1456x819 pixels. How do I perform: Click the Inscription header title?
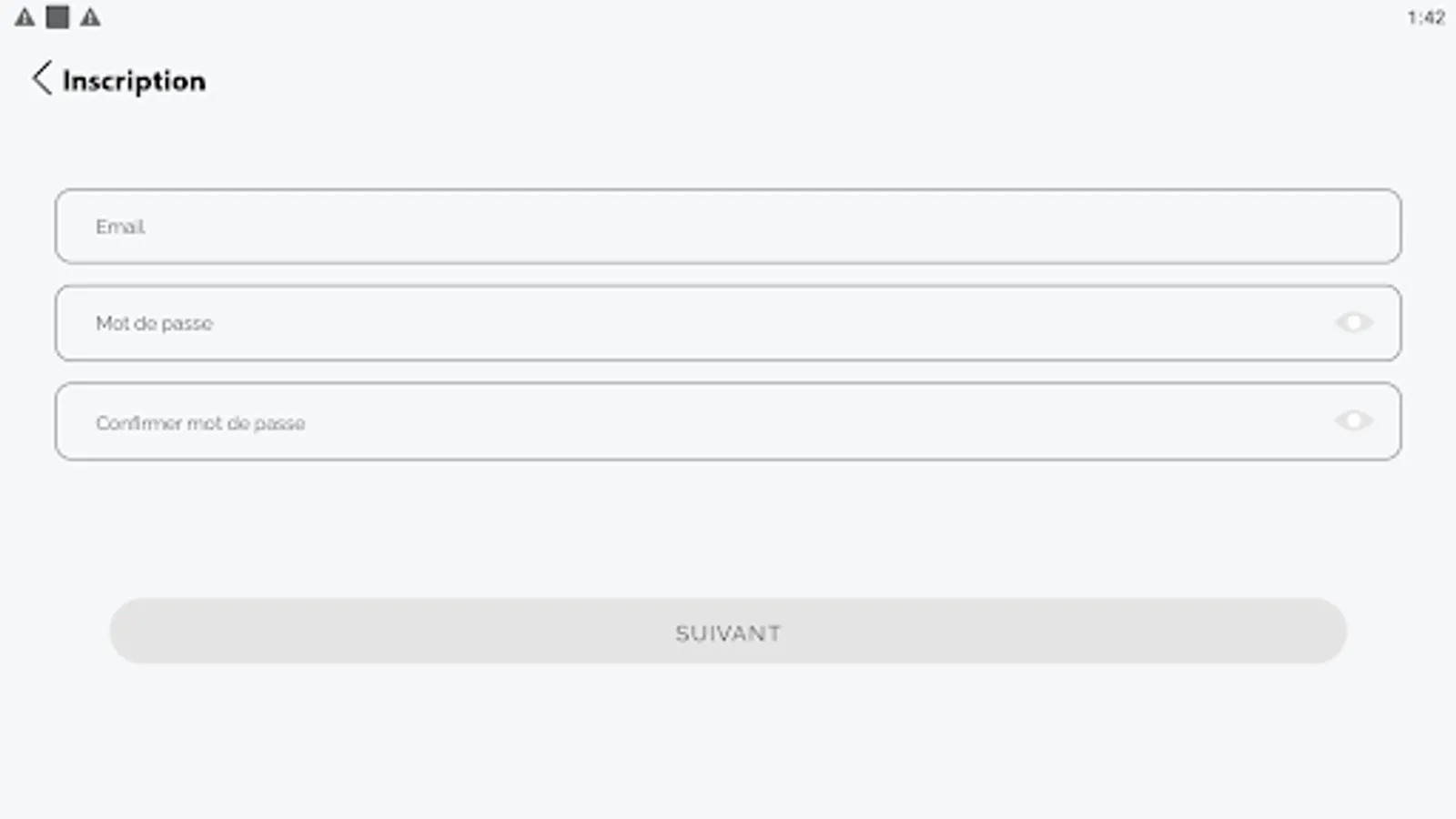pyautogui.click(x=134, y=81)
